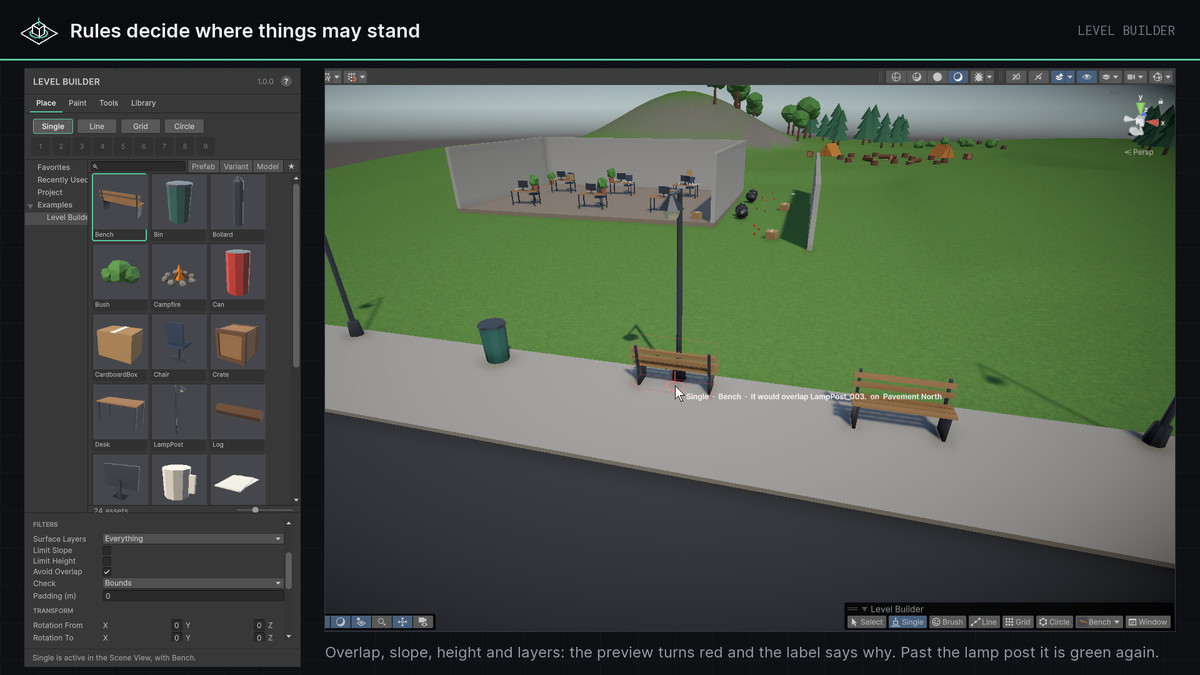Toggle scene audio mute icon

point(1038,76)
